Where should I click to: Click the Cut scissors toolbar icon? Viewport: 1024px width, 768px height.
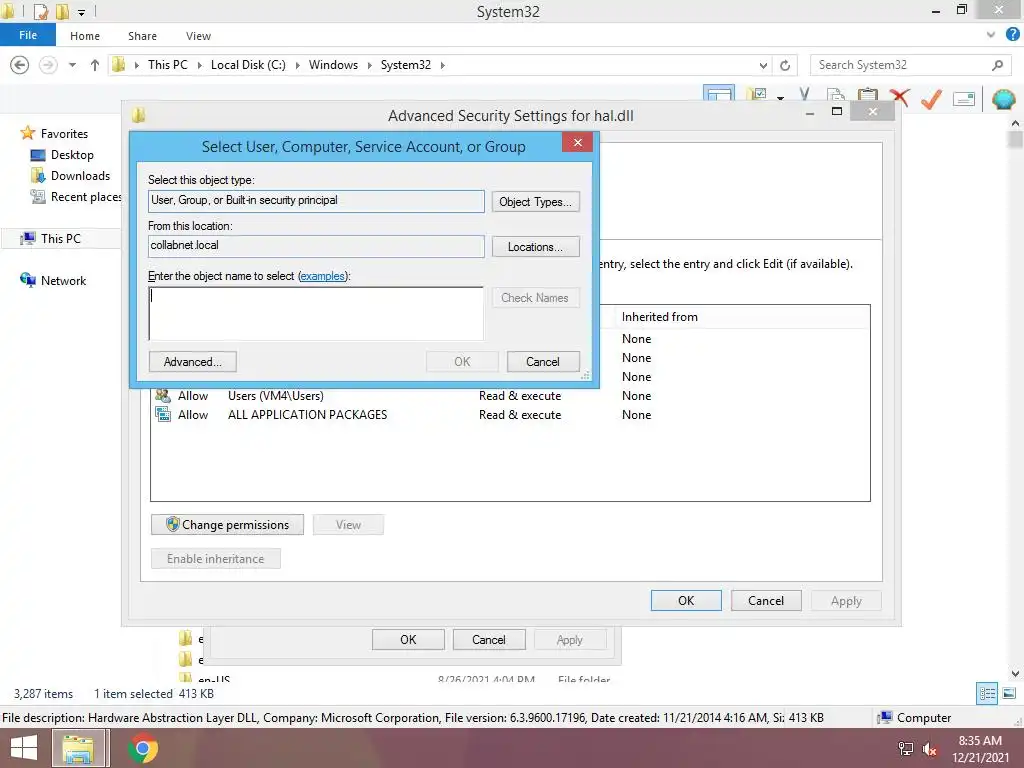point(805,97)
